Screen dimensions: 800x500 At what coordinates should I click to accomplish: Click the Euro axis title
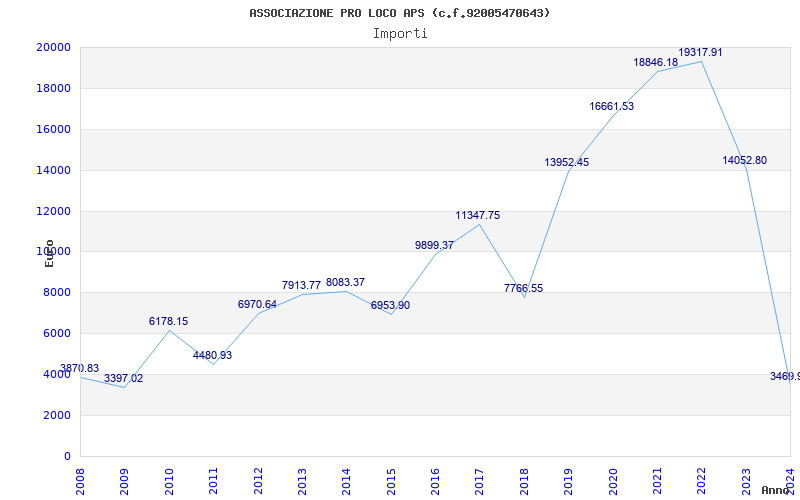coord(49,253)
